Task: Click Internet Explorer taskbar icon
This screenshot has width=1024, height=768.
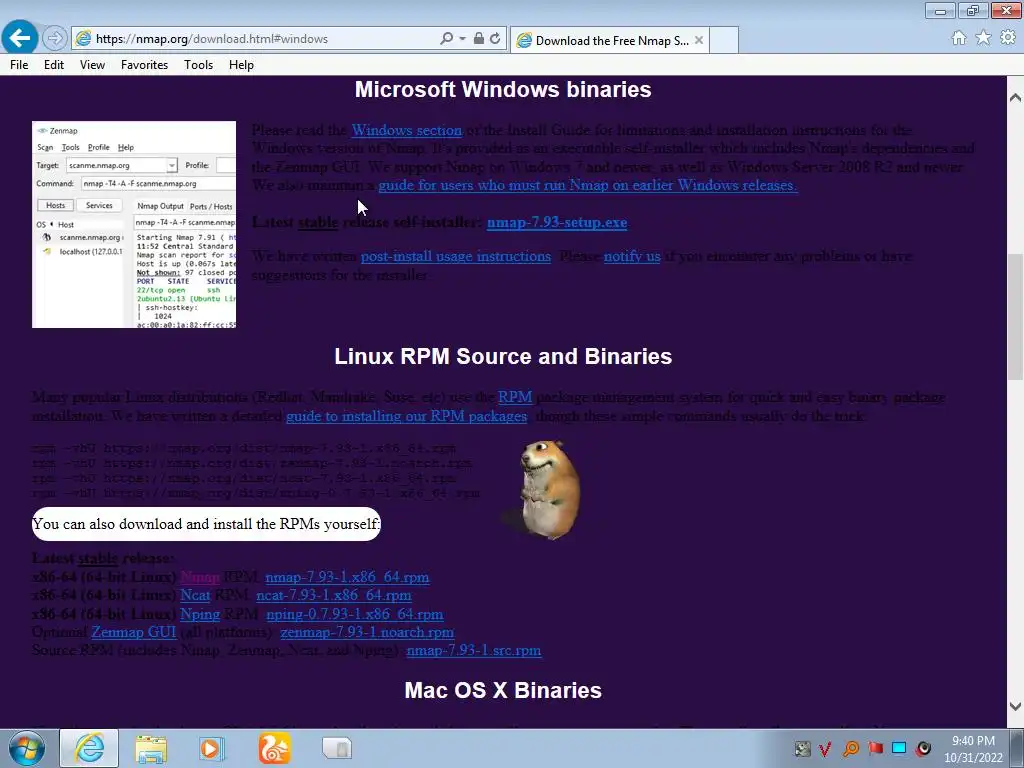Action: (x=89, y=748)
